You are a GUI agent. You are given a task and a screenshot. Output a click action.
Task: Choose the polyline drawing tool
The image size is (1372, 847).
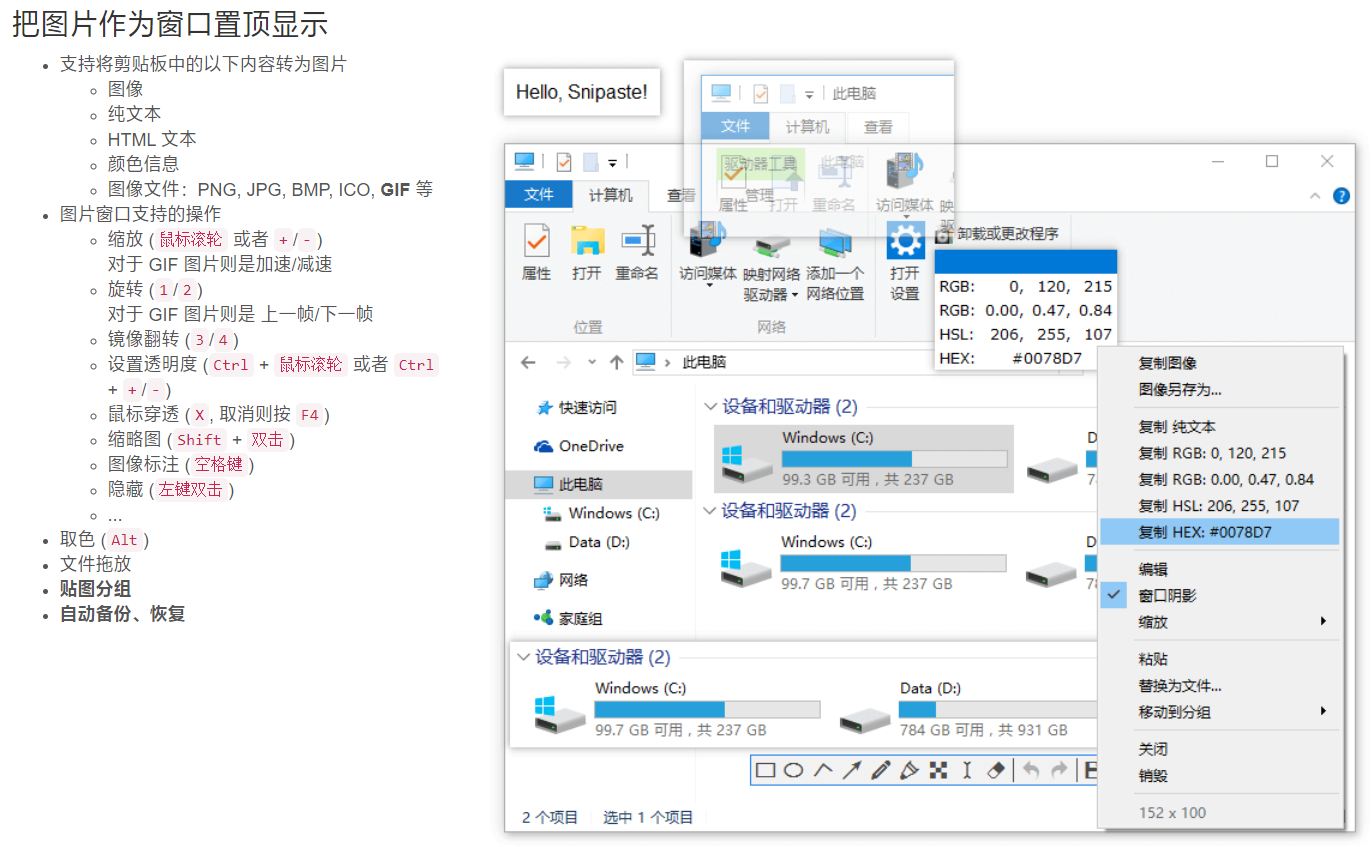coord(823,770)
